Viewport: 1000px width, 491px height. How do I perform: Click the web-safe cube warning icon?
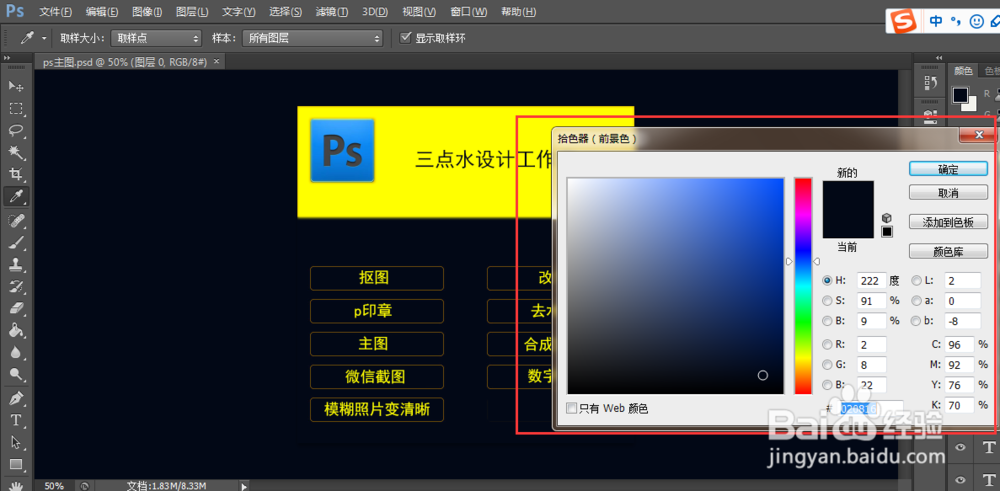[886, 218]
